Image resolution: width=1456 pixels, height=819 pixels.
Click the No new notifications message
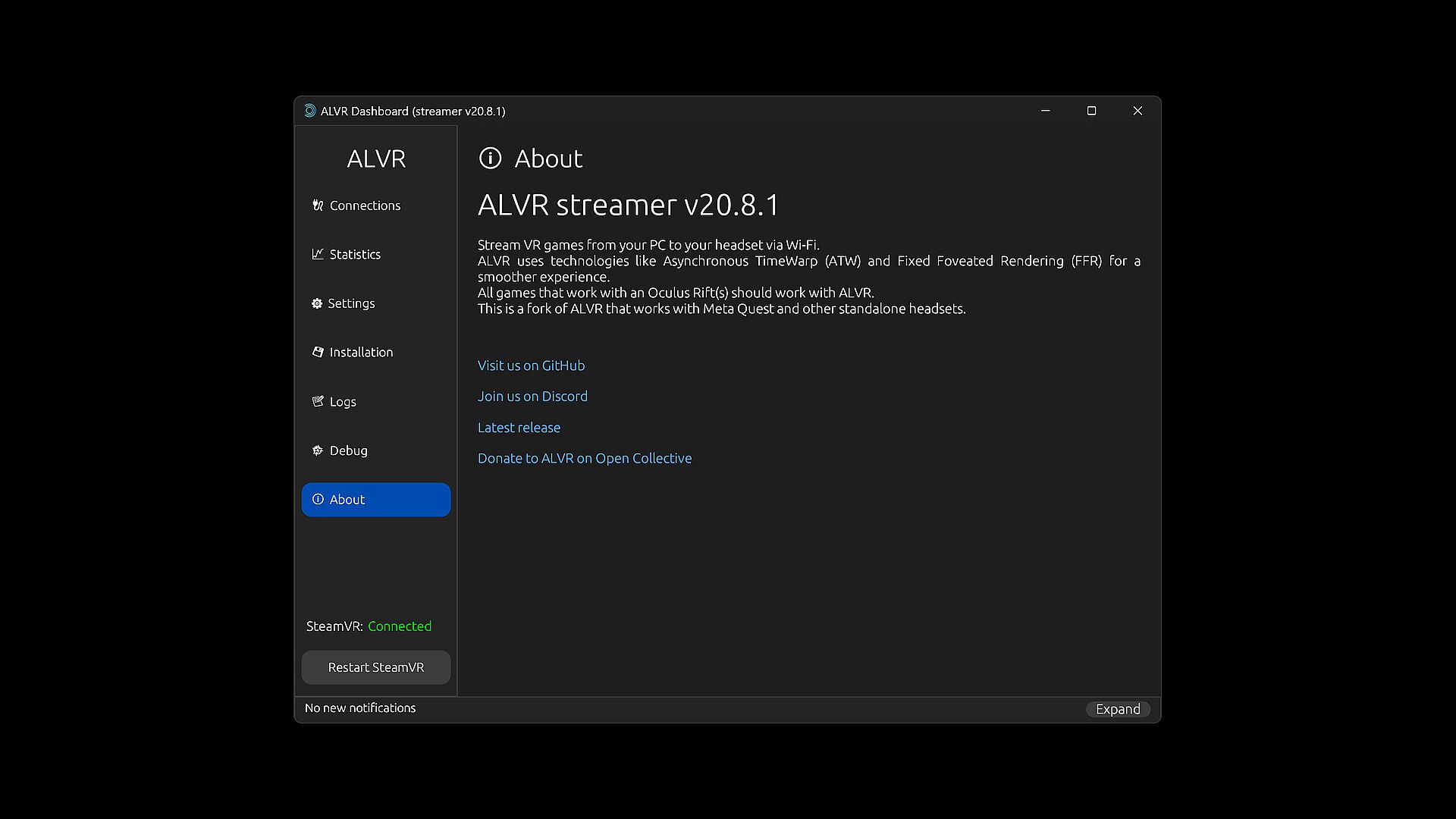click(x=360, y=708)
